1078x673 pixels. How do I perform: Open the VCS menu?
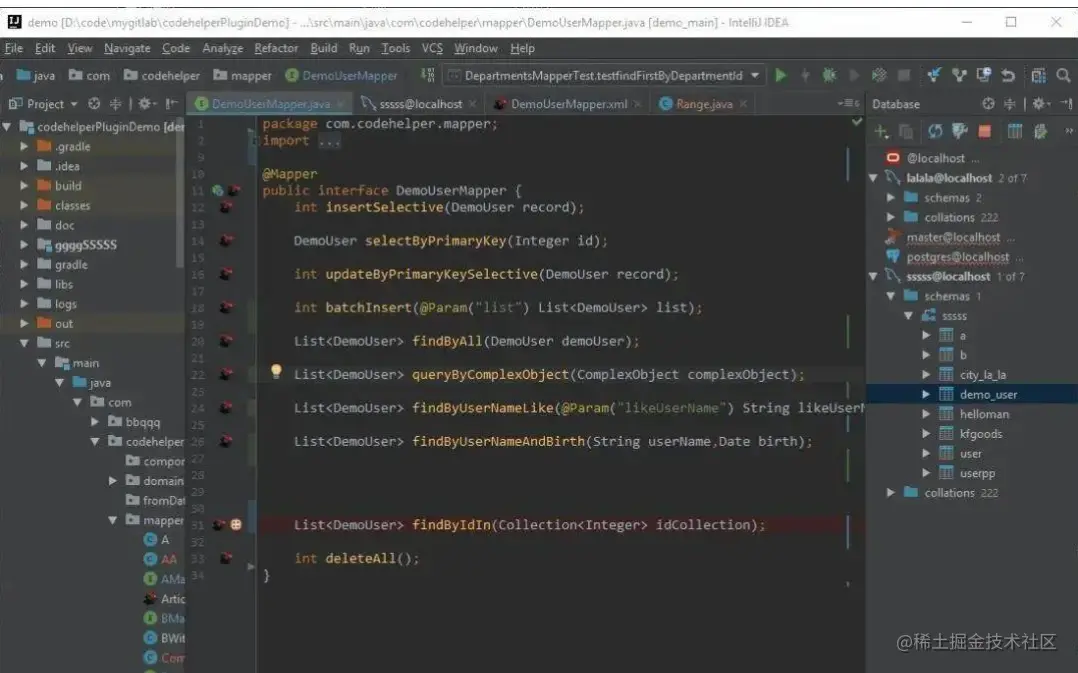[432, 48]
